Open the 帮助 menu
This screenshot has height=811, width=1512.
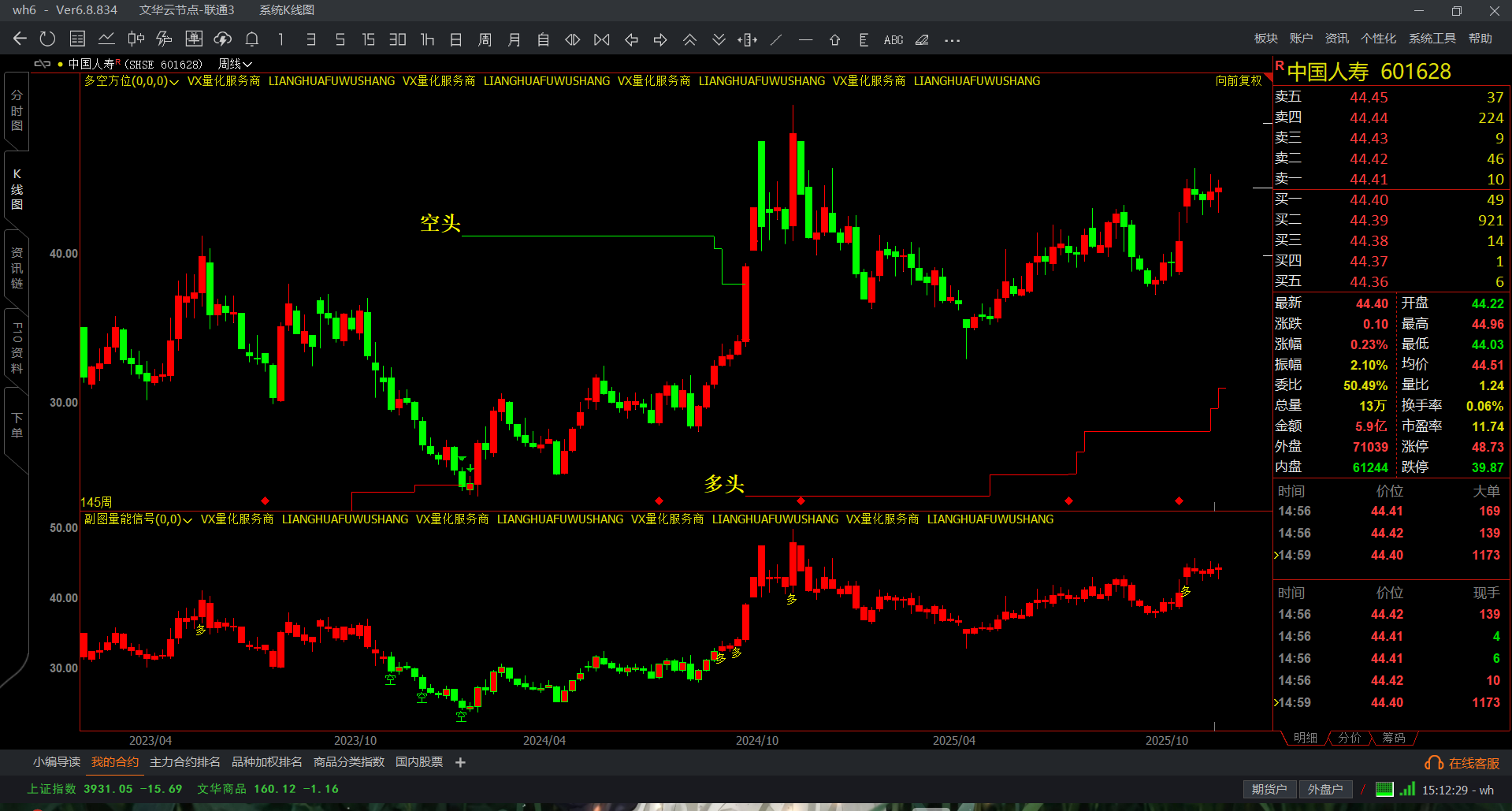pos(1480,39)
